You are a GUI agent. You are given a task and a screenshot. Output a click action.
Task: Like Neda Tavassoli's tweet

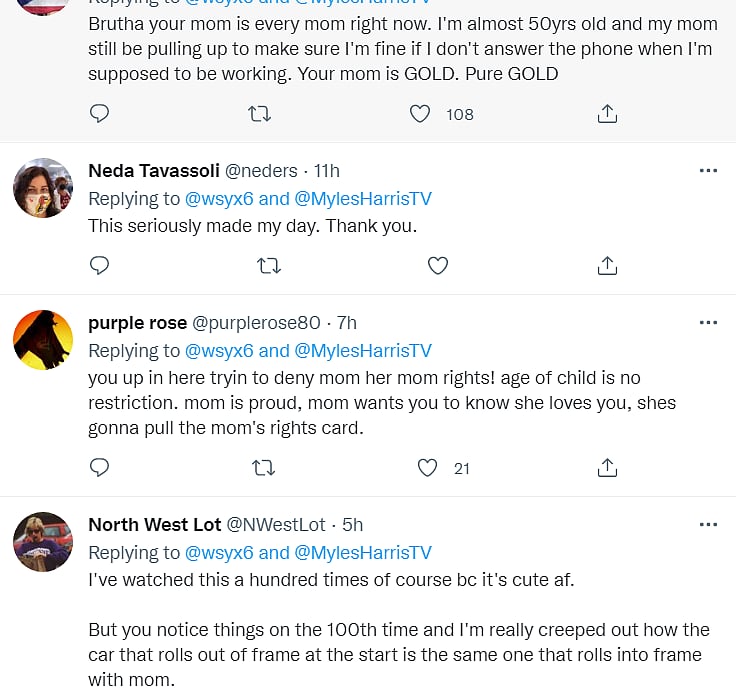coord(438,265)
